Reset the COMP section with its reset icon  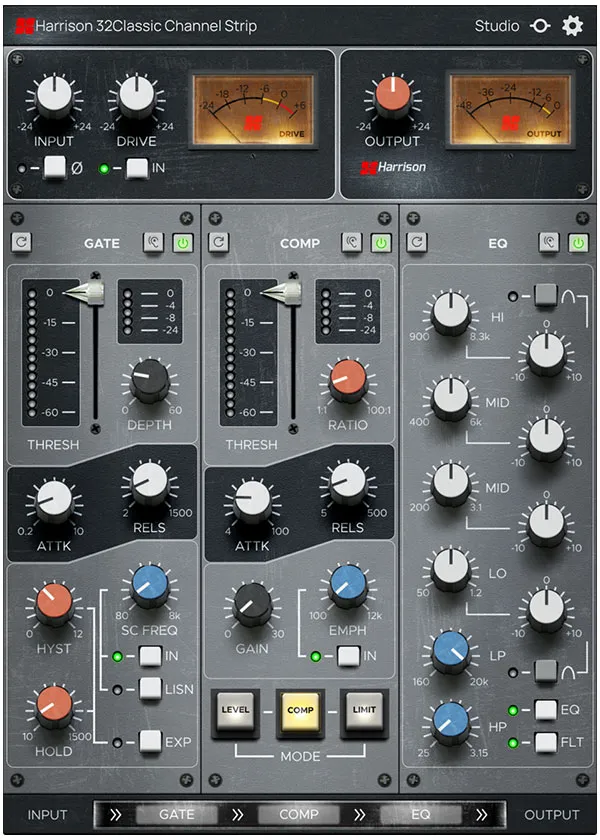pyautogui.click(x=219, y=242)
